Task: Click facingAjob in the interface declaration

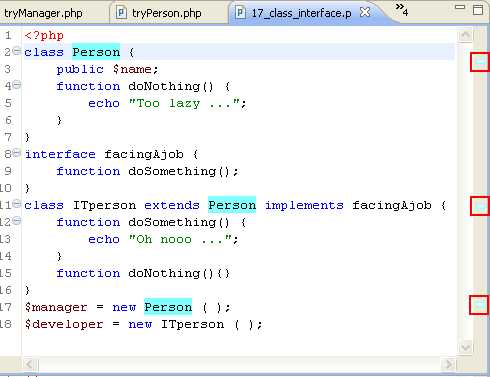Action: (144, 154)
